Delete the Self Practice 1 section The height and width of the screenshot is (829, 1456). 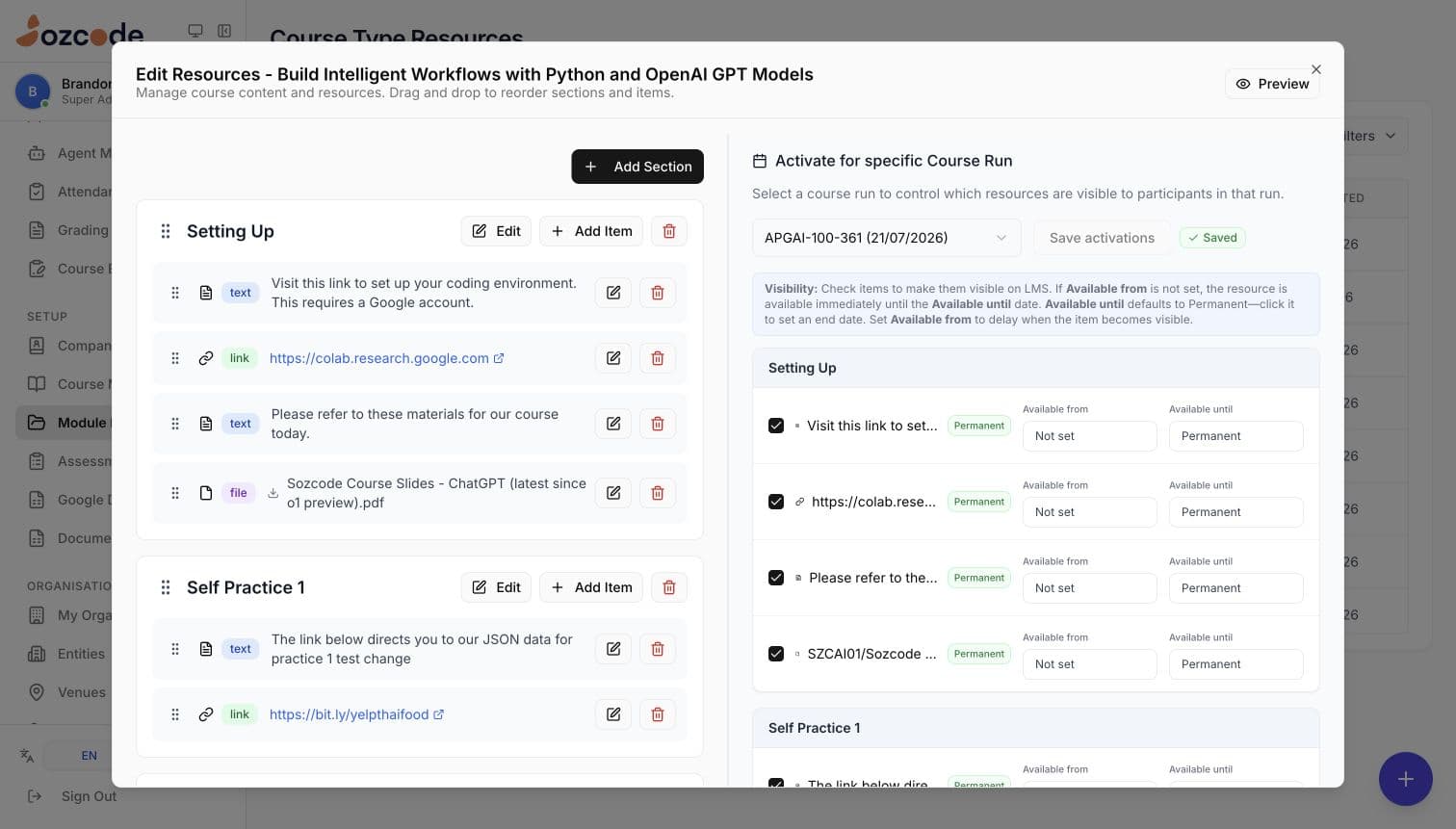point(669,587)
